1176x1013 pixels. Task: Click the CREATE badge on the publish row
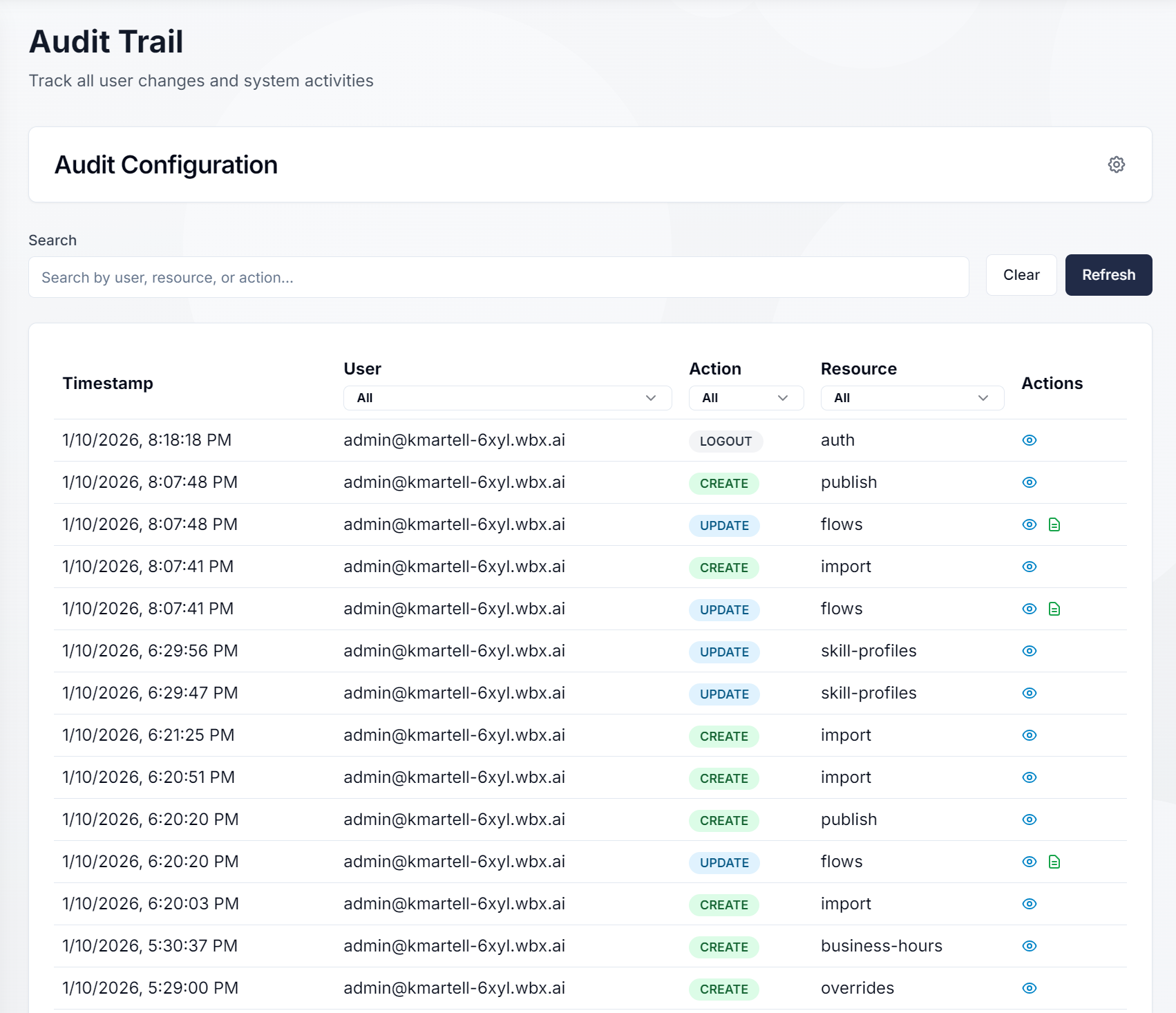click(723, 483)
